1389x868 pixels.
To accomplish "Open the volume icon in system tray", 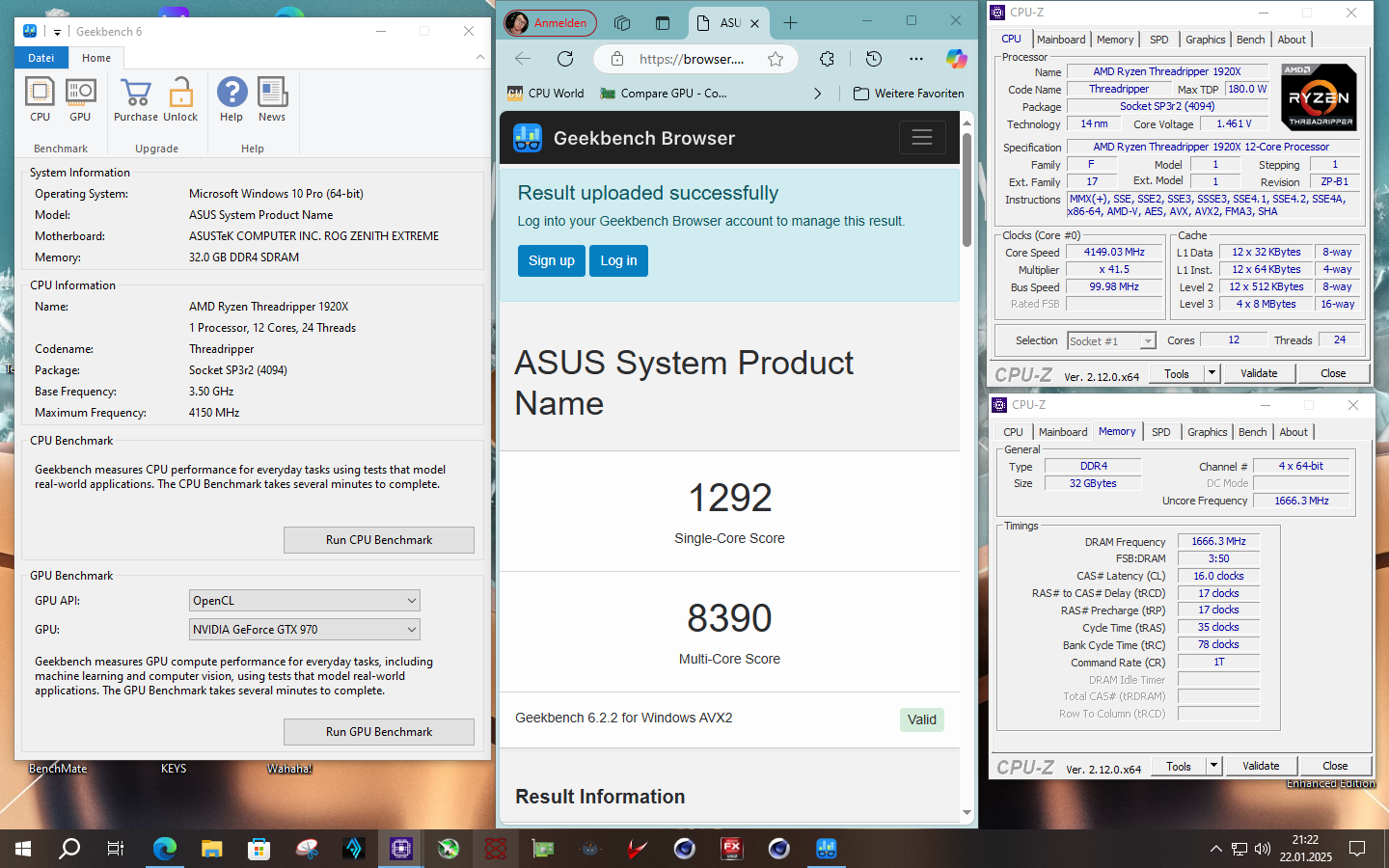I will click(1263, 849).
